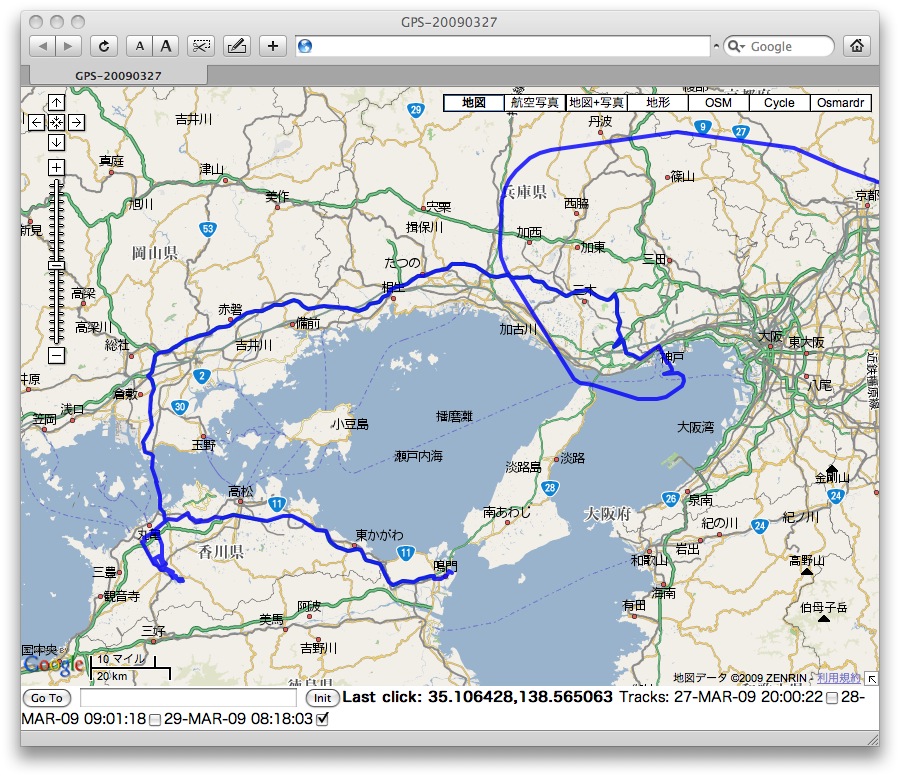Decrease text size with small A button
The image size is (900, 777).
[x=139, y=46]
